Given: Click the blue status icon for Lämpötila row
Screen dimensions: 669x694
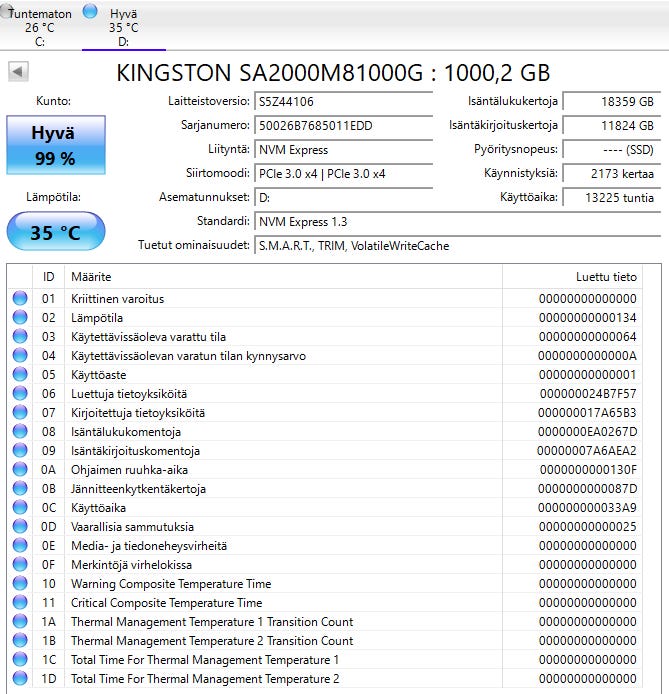Looking at the screenshot, I should 20,317.
